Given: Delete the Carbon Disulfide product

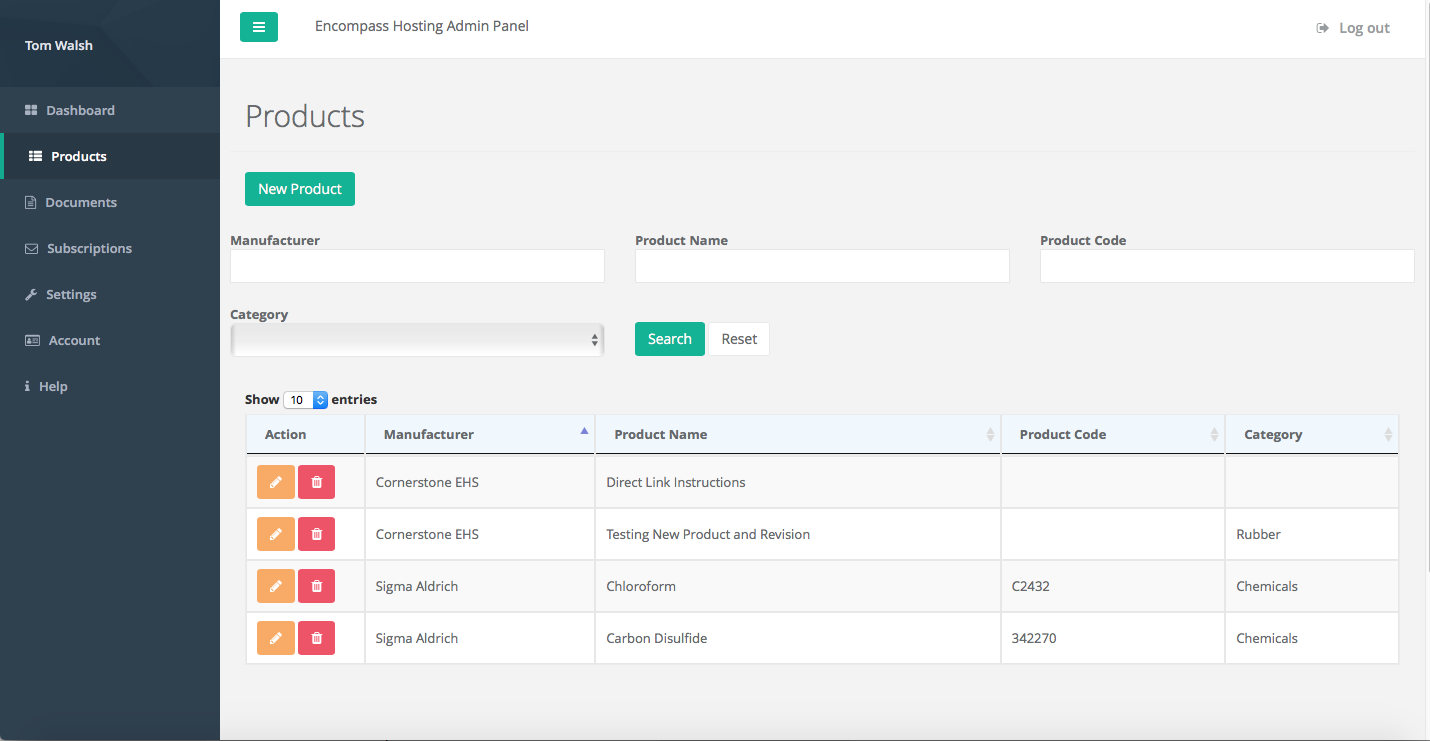Looking at the screenshot, I should (316, 638).
